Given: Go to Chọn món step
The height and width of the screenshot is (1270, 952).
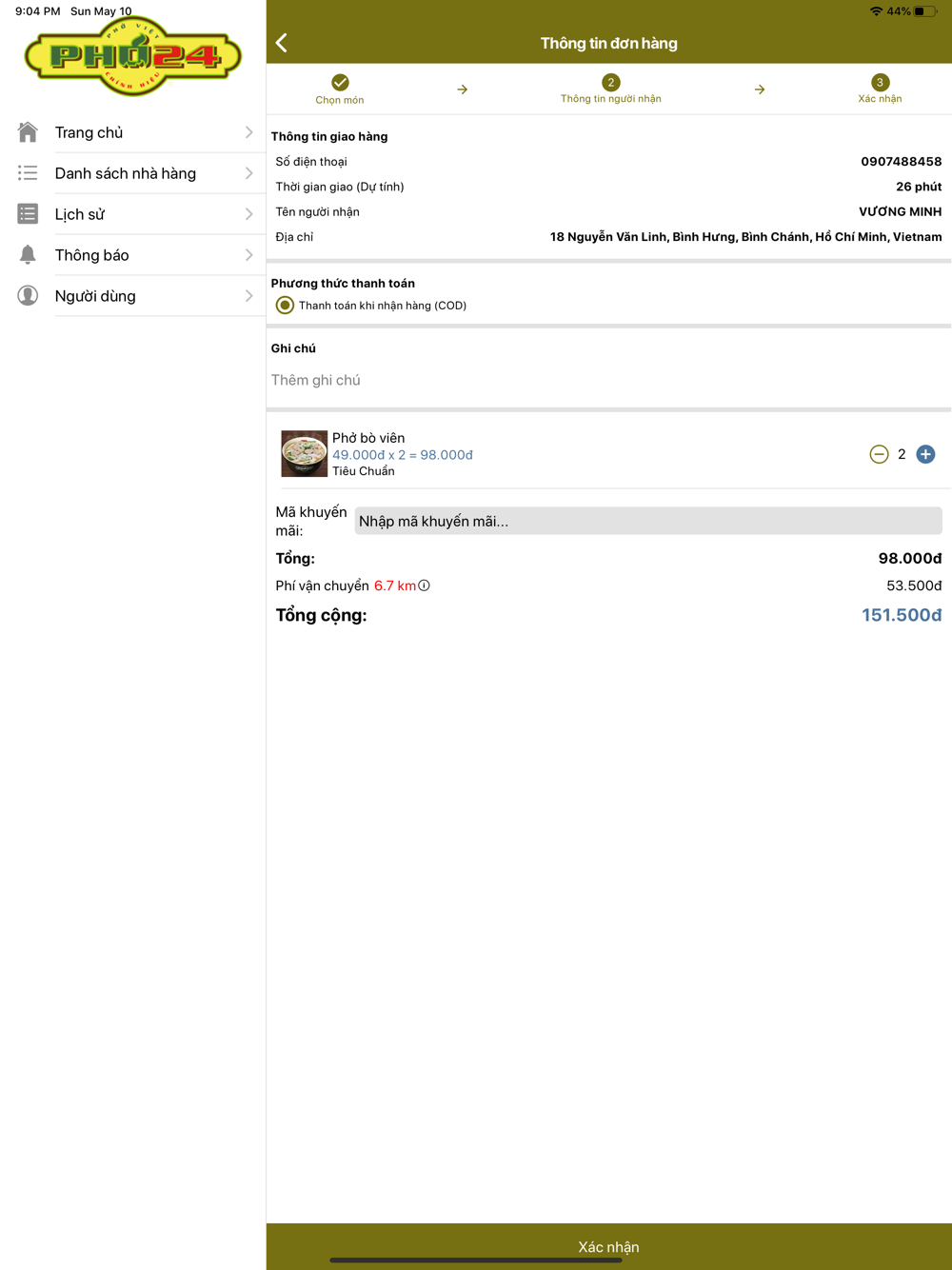Looking at the screenshot, I should click(x=340, y=89).
